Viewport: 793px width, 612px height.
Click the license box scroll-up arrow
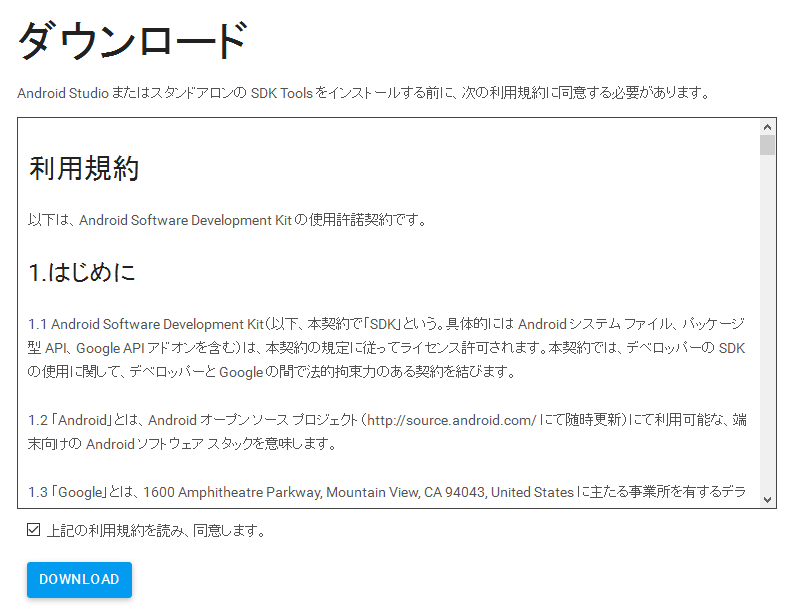(x=767, y=127)
